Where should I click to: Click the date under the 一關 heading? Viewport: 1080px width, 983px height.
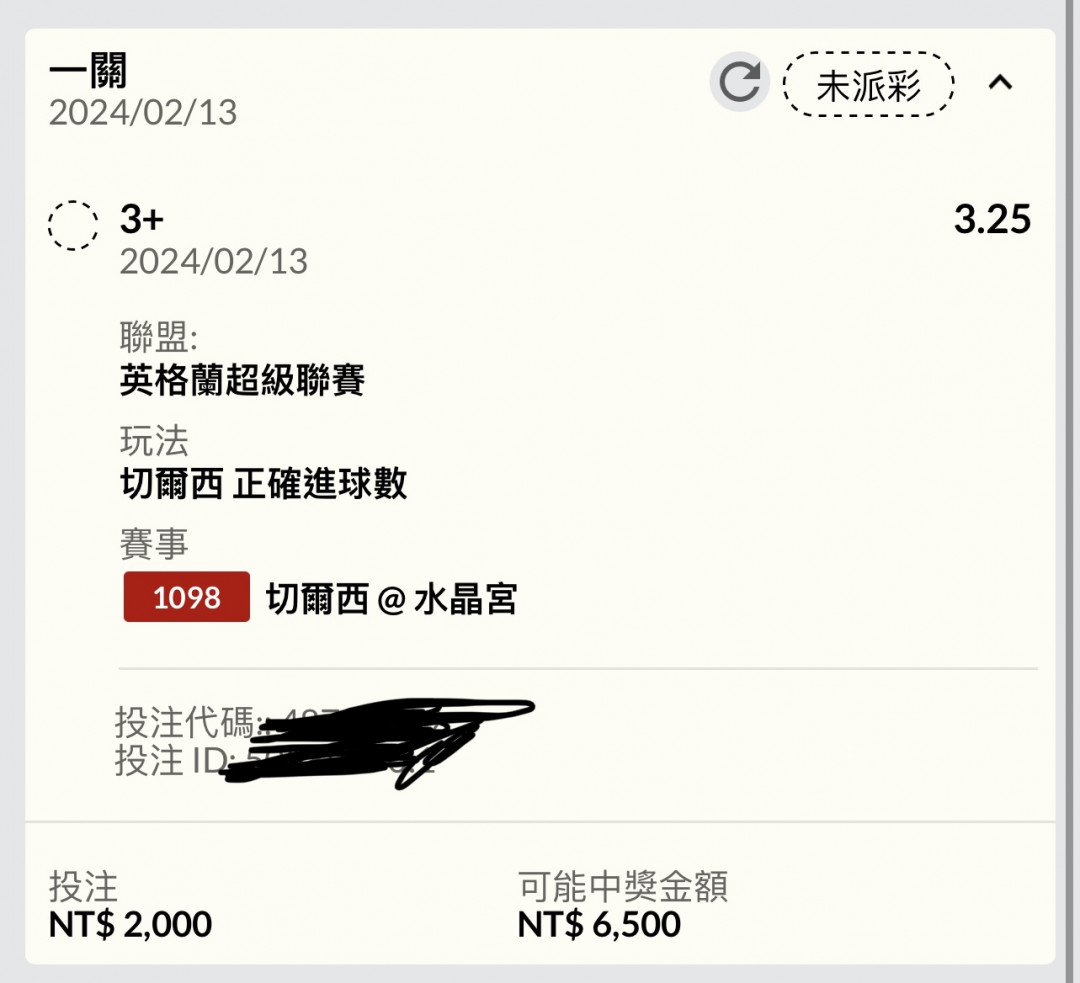click(143, 112)
